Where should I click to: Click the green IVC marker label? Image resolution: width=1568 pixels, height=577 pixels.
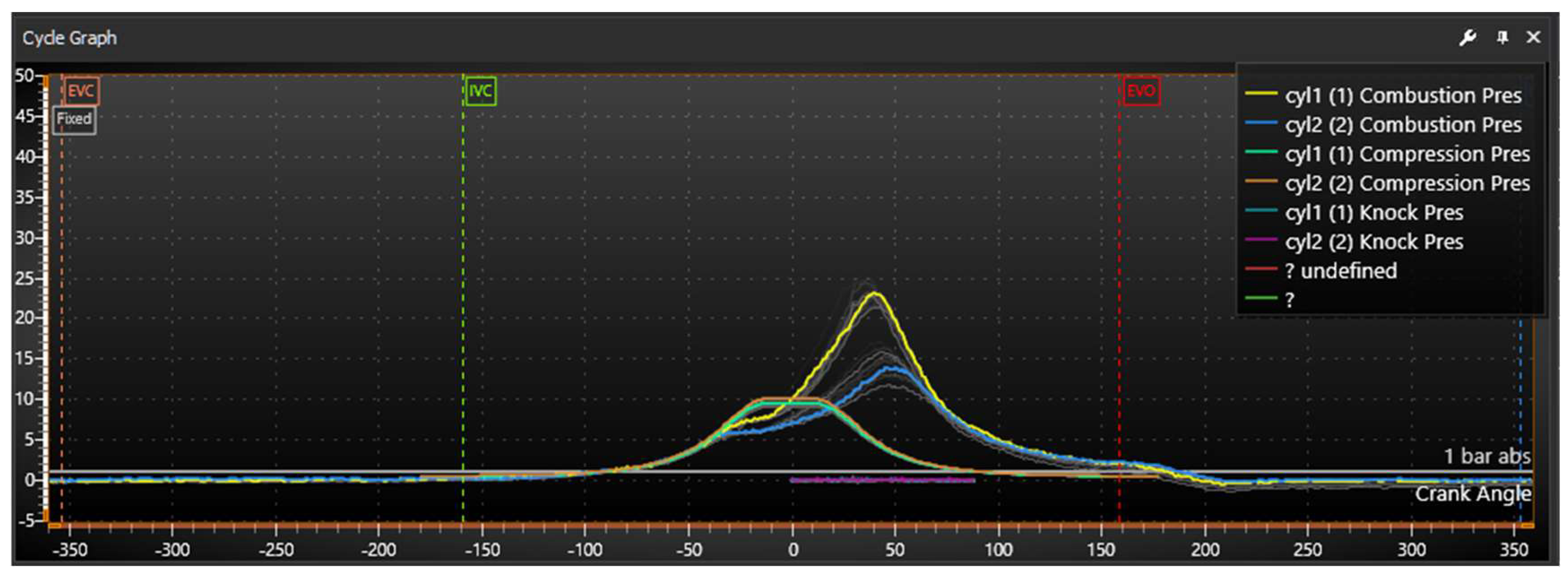480,91
